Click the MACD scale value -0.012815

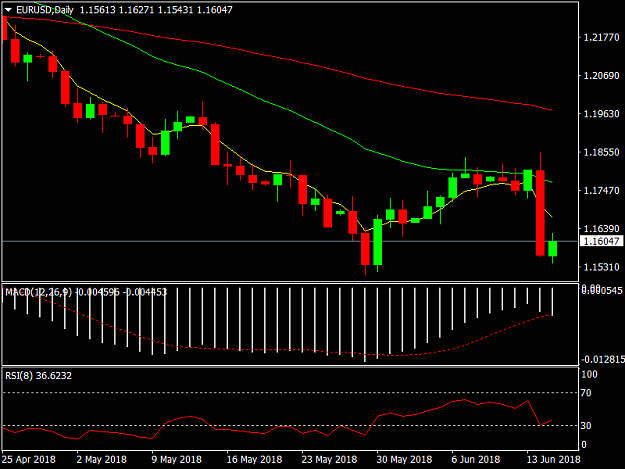(603, 360)
